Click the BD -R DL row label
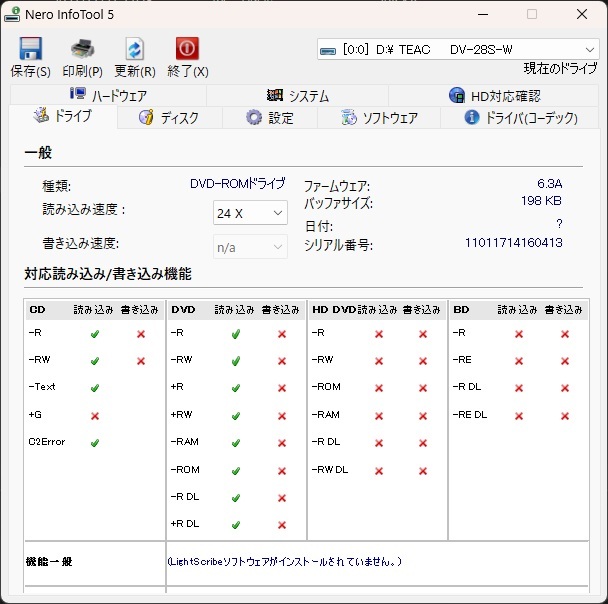The height and width of the screenshot is (604, 608). (467, 387)
